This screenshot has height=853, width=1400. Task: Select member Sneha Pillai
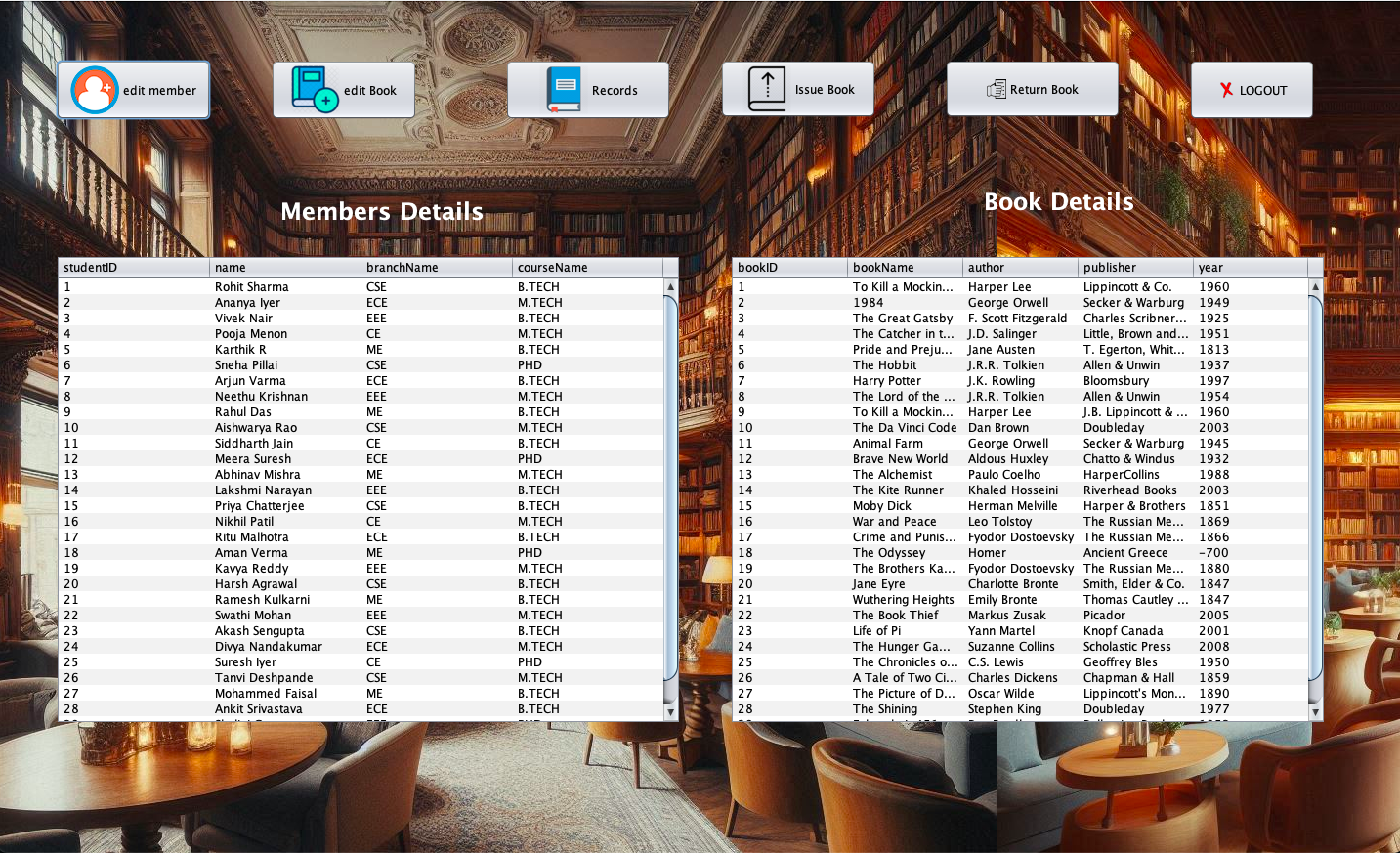click(361, 365)
